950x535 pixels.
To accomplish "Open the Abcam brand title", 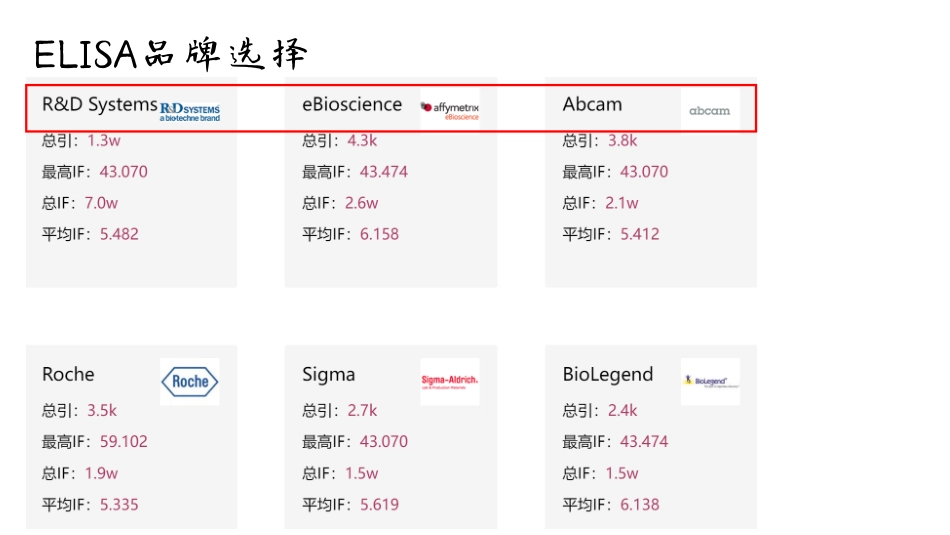I will coord(592,105).
